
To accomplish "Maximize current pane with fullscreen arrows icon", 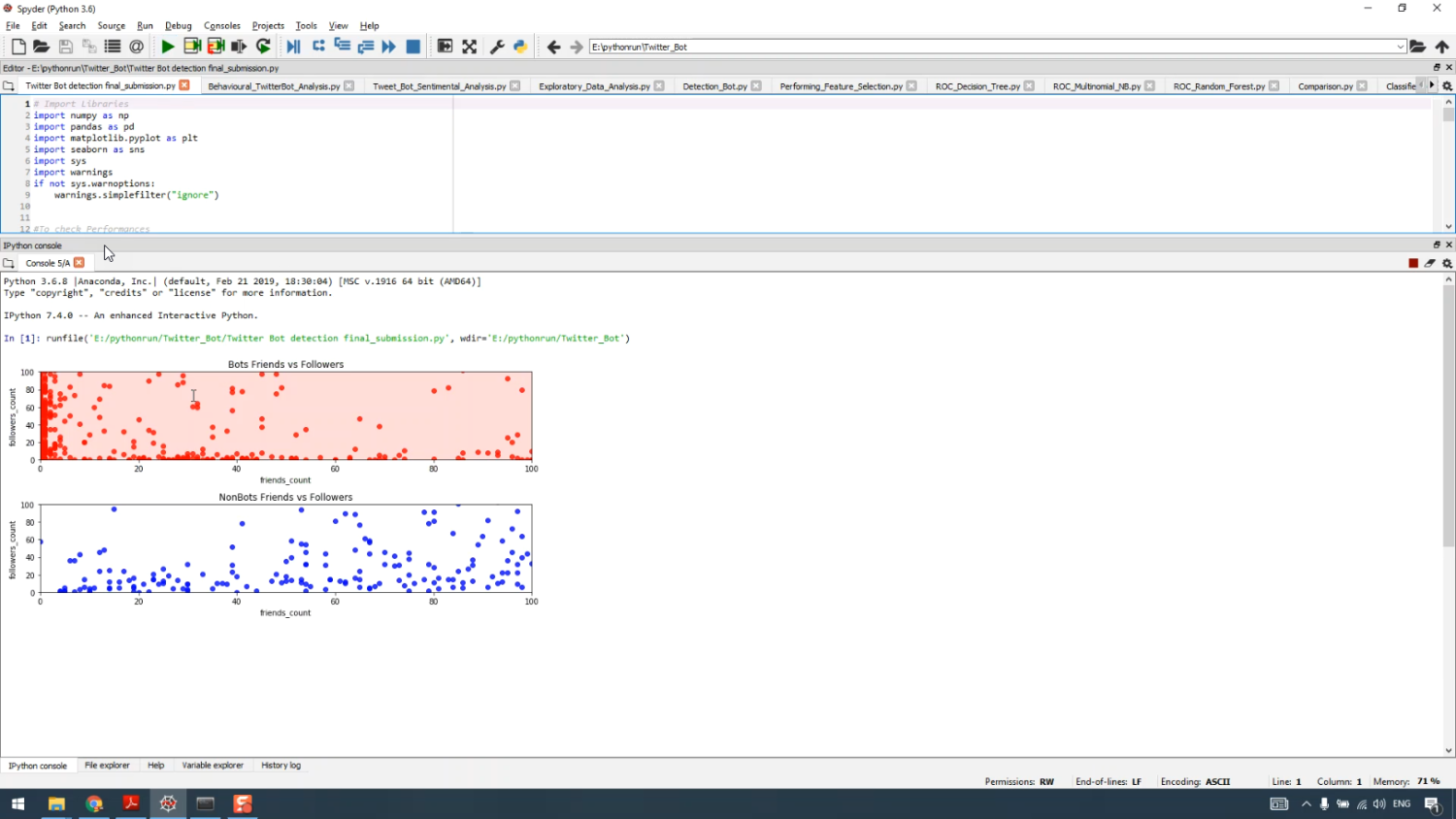I will (470, 47).
